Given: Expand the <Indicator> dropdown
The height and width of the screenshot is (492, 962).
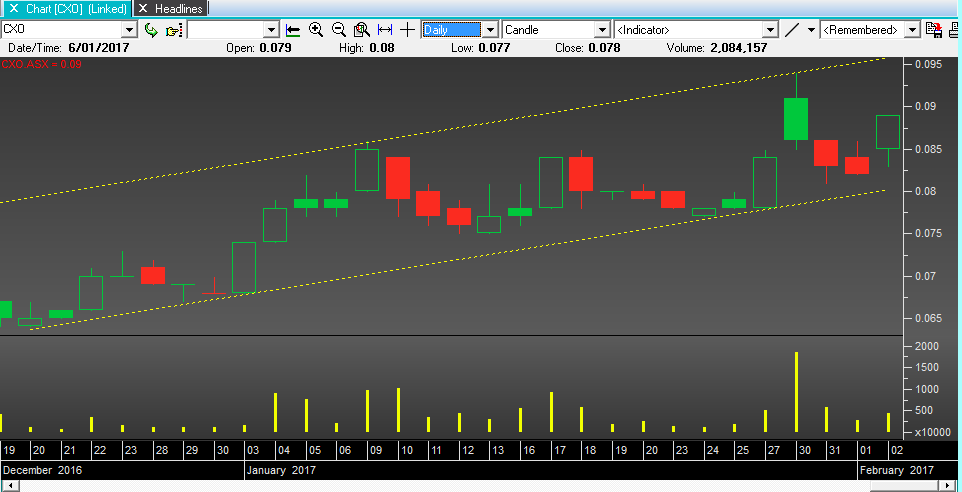Looking at the screenshot, I should pos(771,29).
